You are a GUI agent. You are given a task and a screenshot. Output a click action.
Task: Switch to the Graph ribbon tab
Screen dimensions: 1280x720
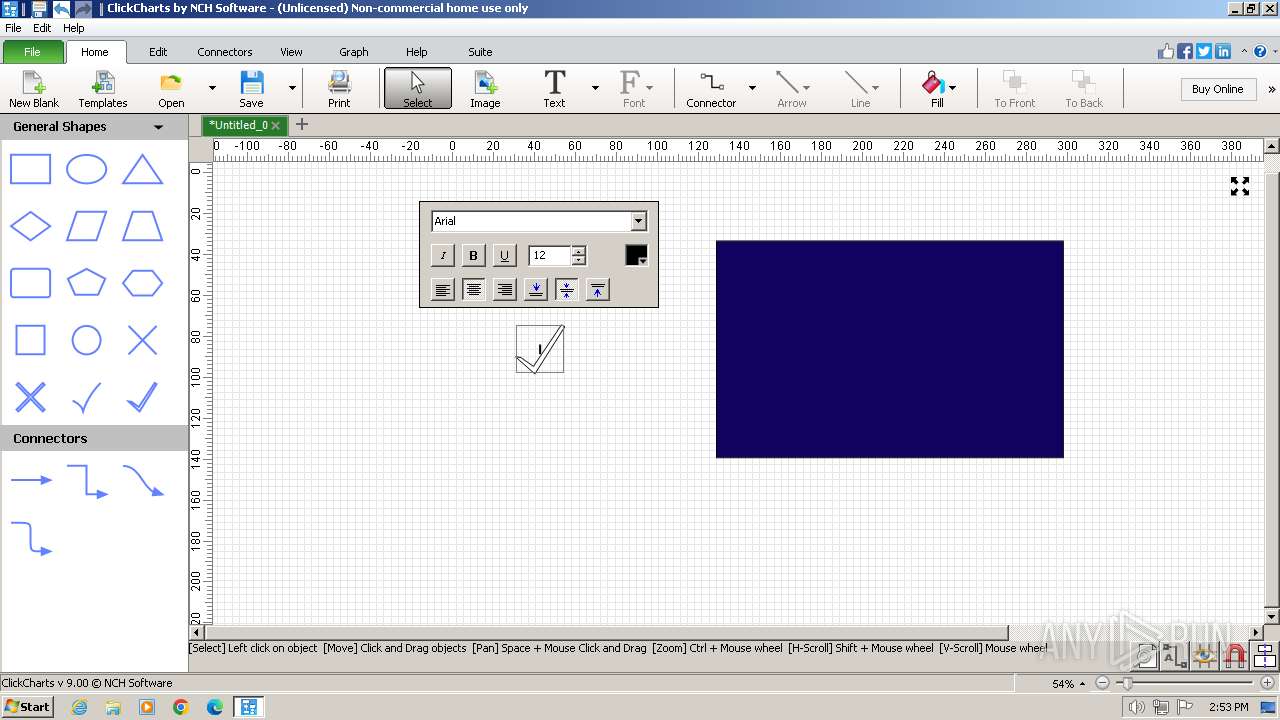pyautogui.click(x=354, y=52)
